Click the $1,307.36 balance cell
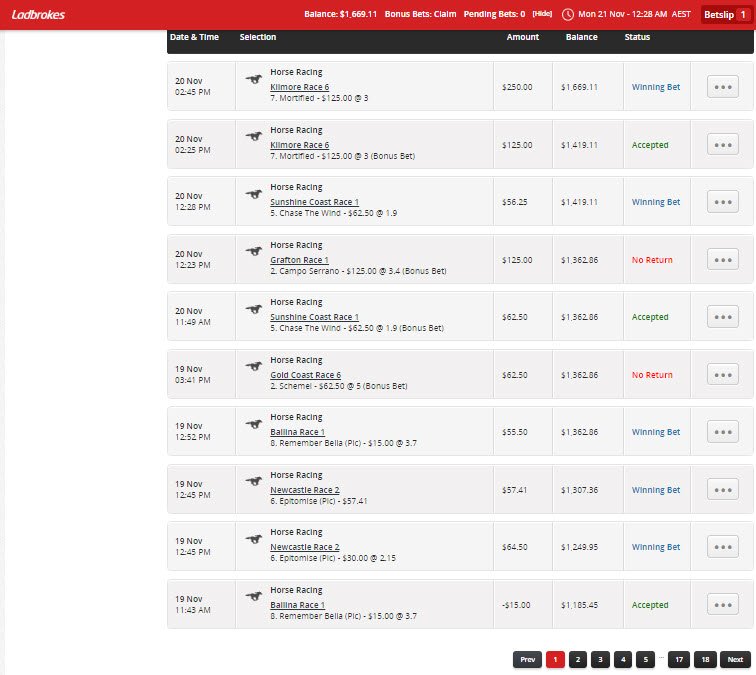756x675 pixels. point(579,489)
